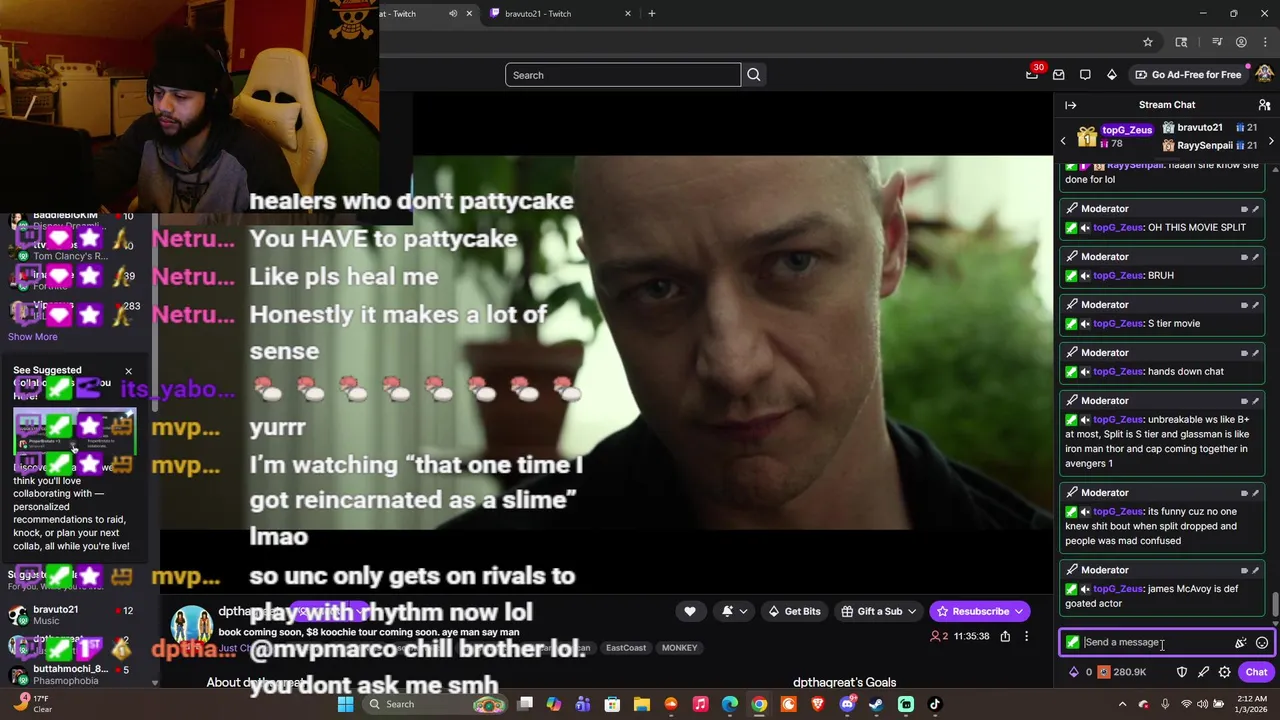Show hidden system tray icons chevron

pos(1125,704)
